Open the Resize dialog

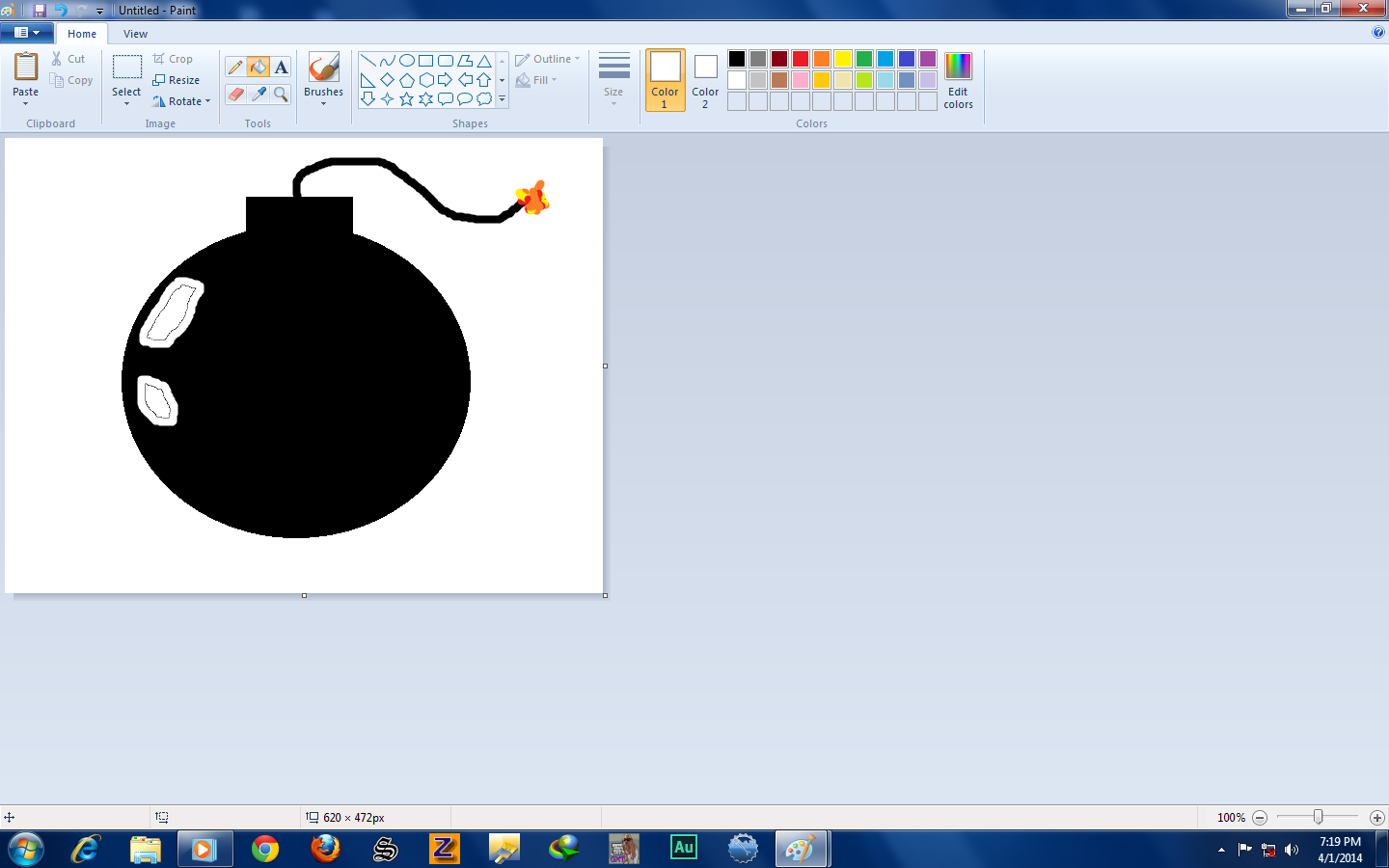point(176,80)
